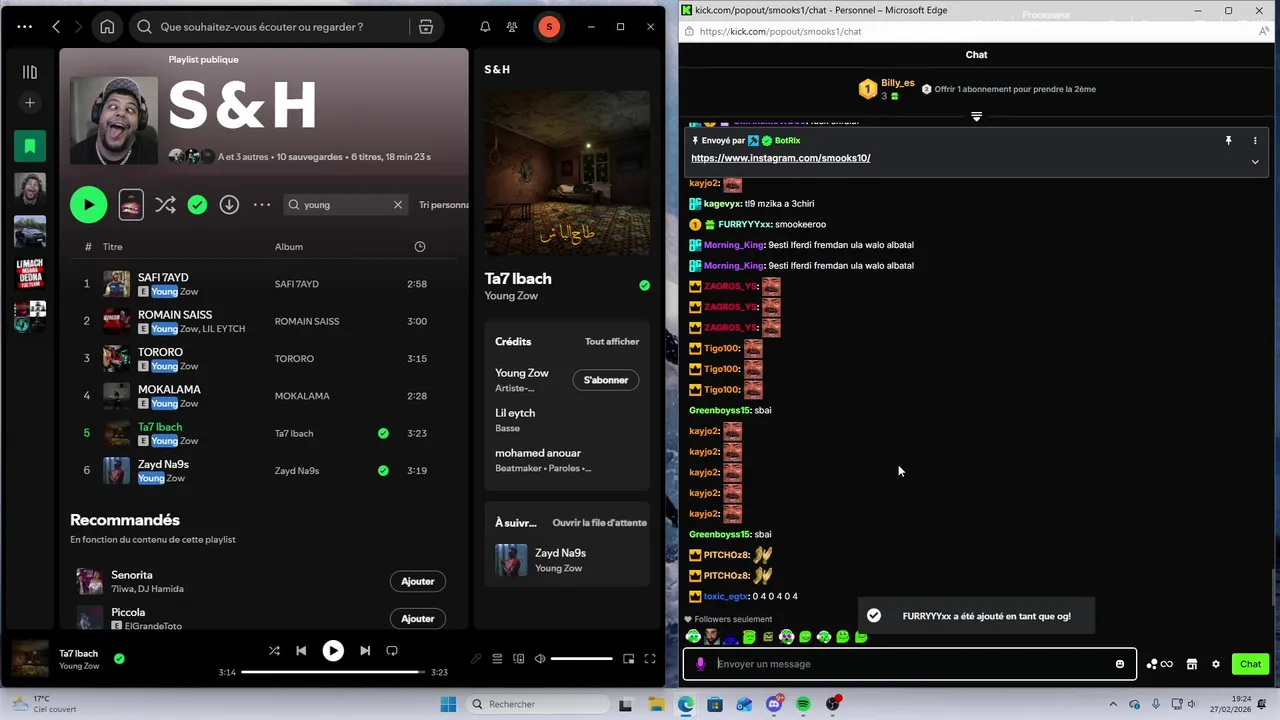Open 'Tout afficher' credits link
Screen dimensions: 1280x720
tap(612, 341)
